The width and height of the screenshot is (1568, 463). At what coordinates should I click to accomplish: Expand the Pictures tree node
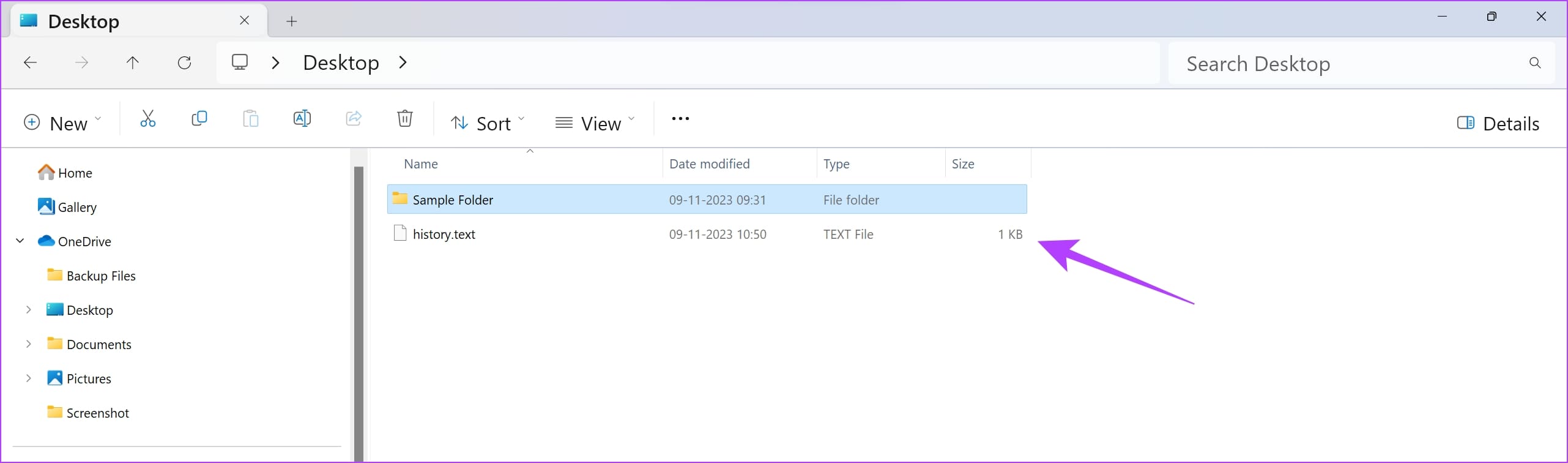[x=28, y=378]
